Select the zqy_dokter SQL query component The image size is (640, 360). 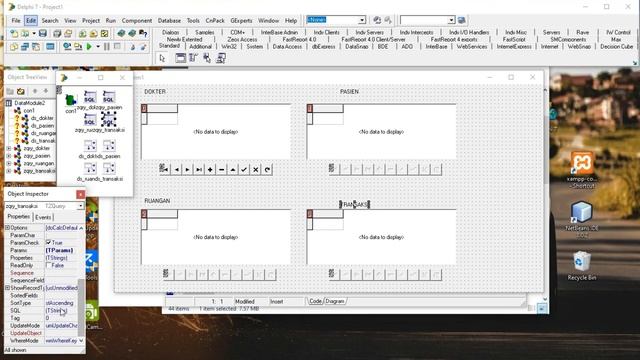pos(90,97)
